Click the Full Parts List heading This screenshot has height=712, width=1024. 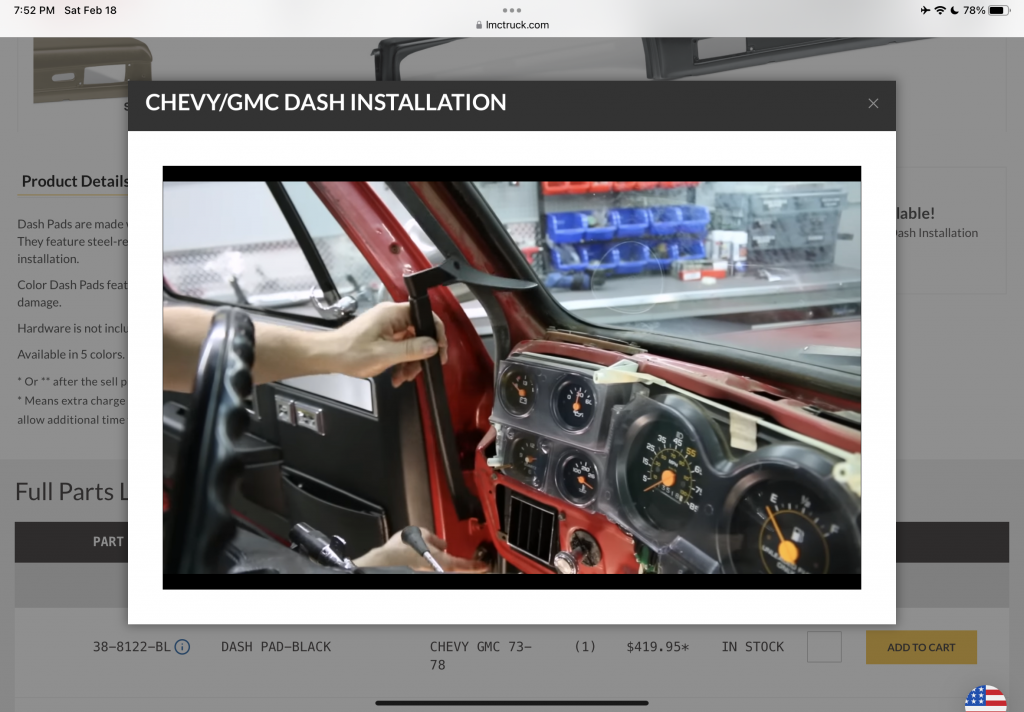tap(71, 491)
